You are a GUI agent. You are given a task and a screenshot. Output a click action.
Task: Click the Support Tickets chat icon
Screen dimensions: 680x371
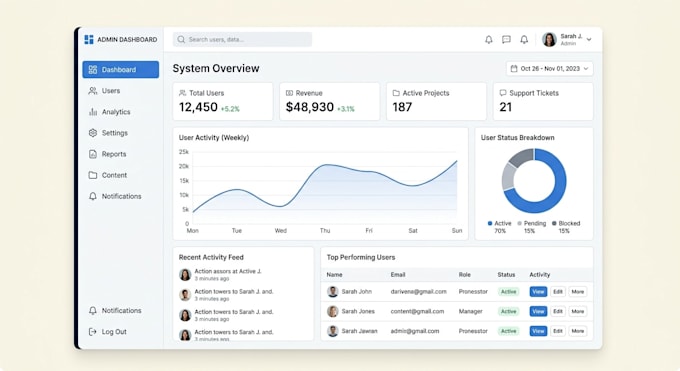coord(503,93)
